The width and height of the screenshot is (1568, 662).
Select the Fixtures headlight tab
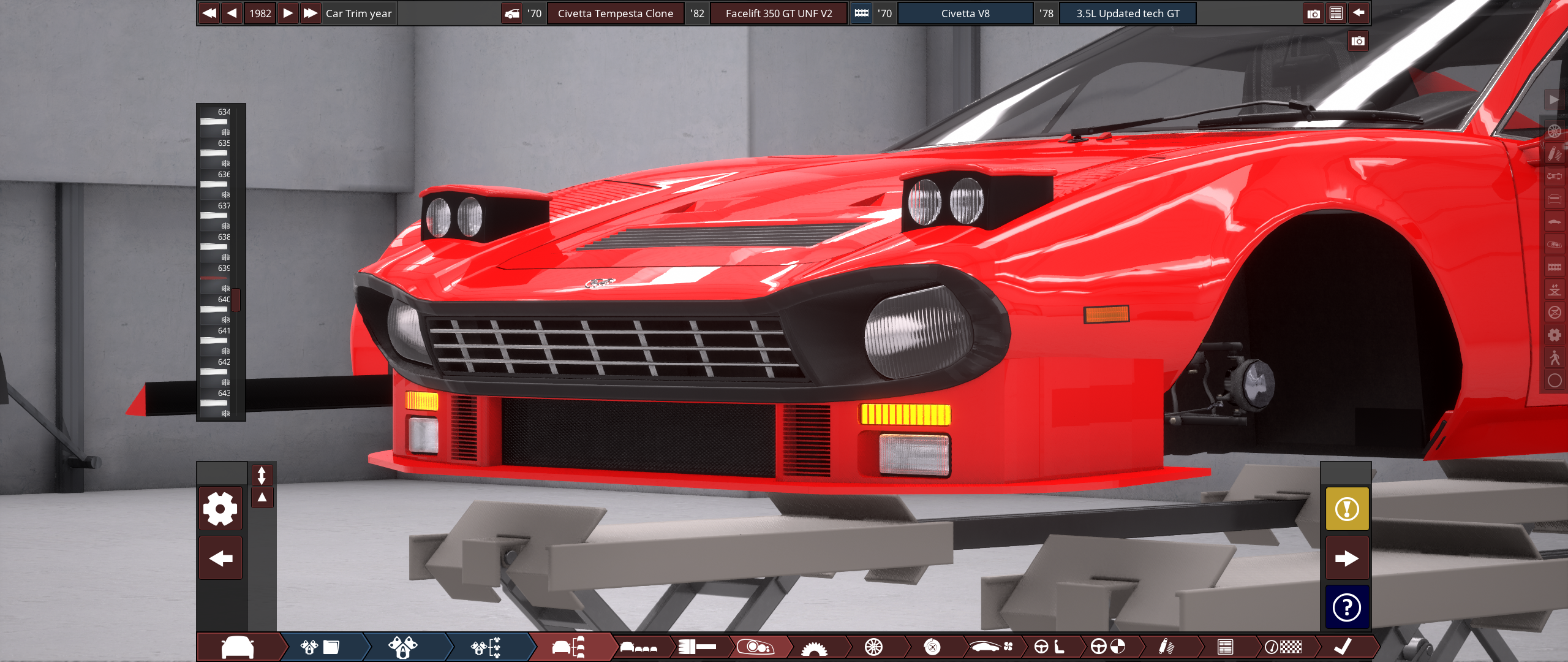click(757, 647)
